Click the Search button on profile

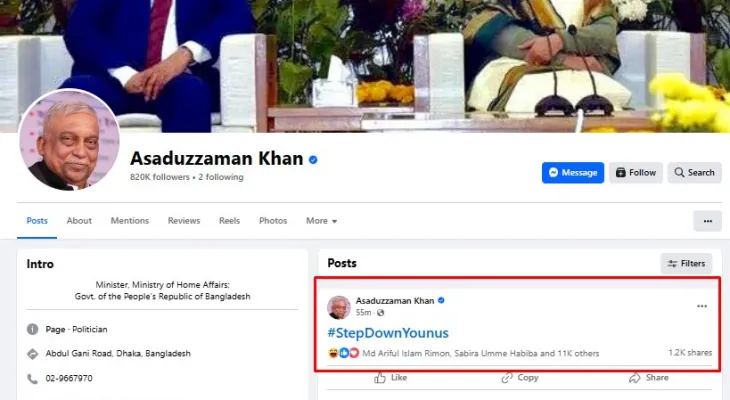pos(694,173)
